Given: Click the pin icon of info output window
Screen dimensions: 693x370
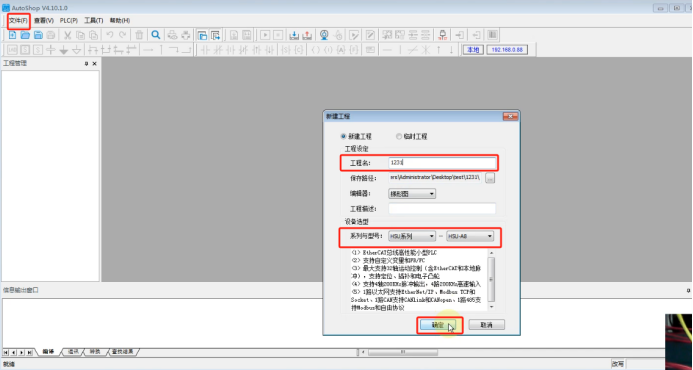Looking at the screenshot, I should tap(688, 290).
